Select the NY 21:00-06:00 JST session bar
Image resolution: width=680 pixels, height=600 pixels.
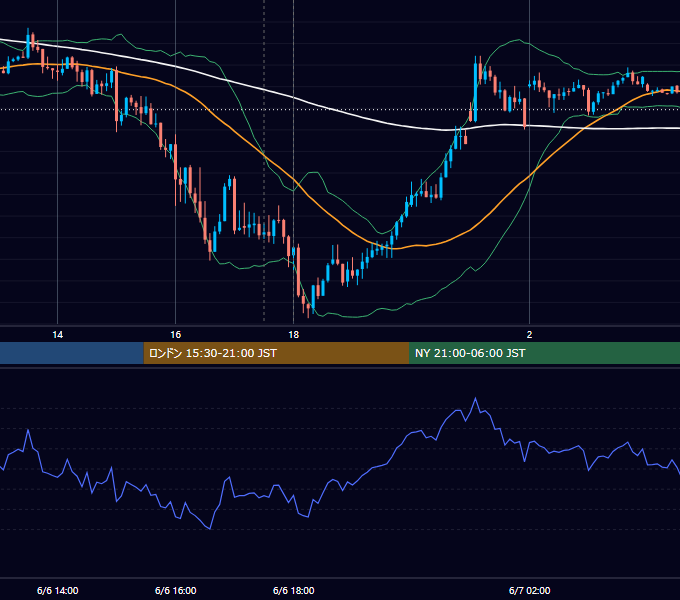click(x=544, y=353)
